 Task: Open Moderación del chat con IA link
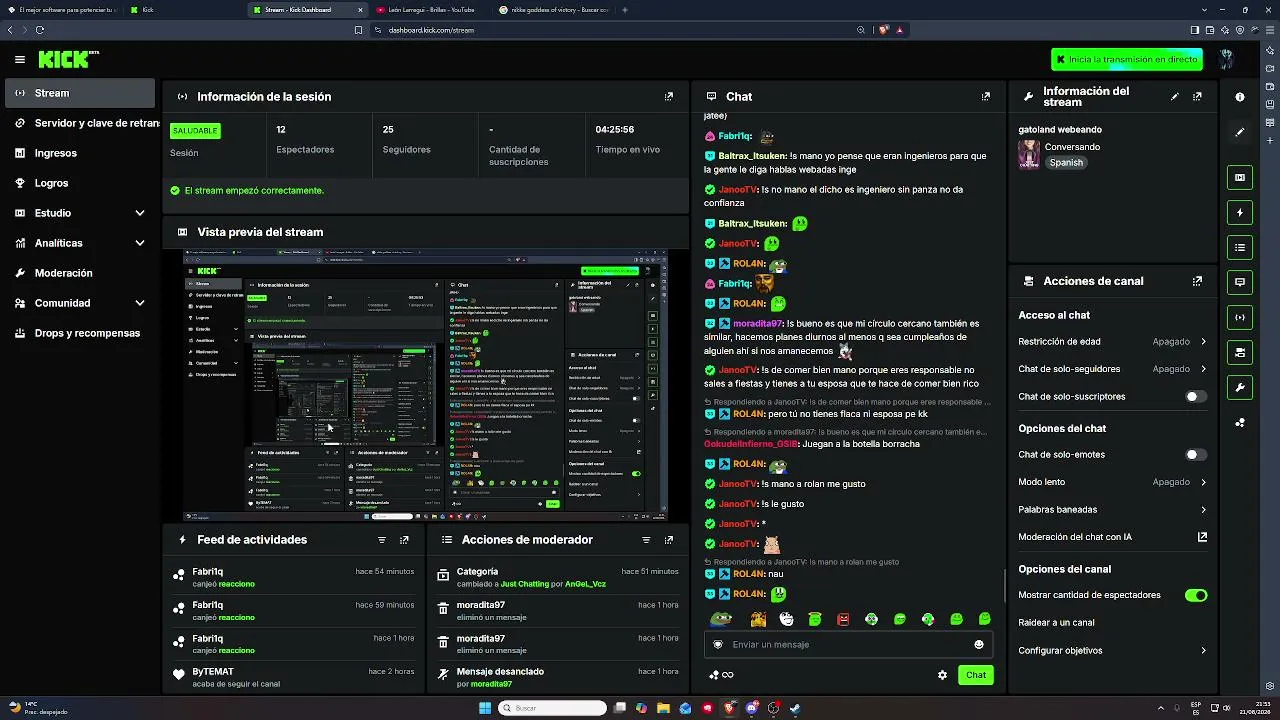(x=1112, y=537)
